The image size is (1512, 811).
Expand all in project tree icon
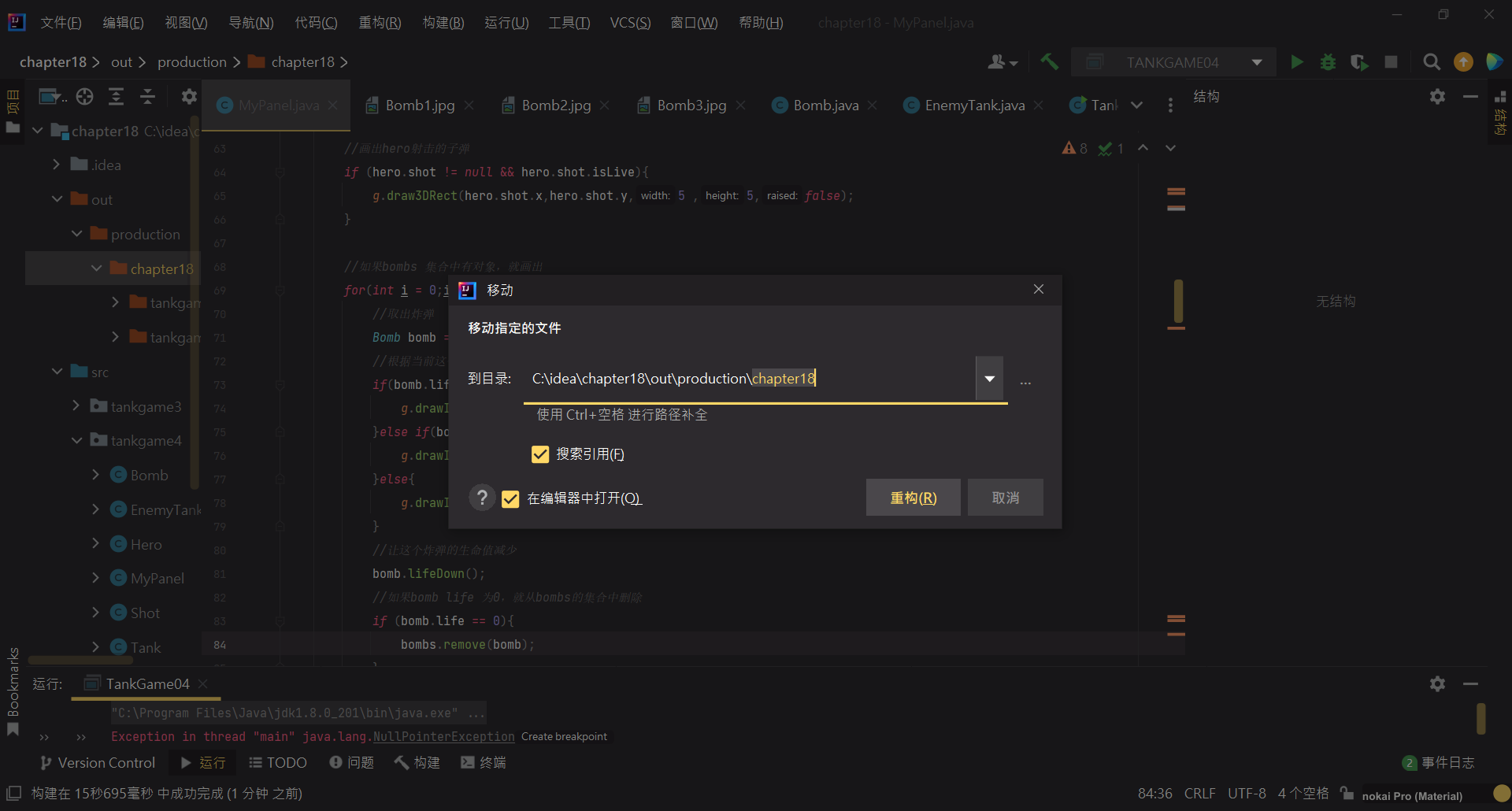pos(116,96)
